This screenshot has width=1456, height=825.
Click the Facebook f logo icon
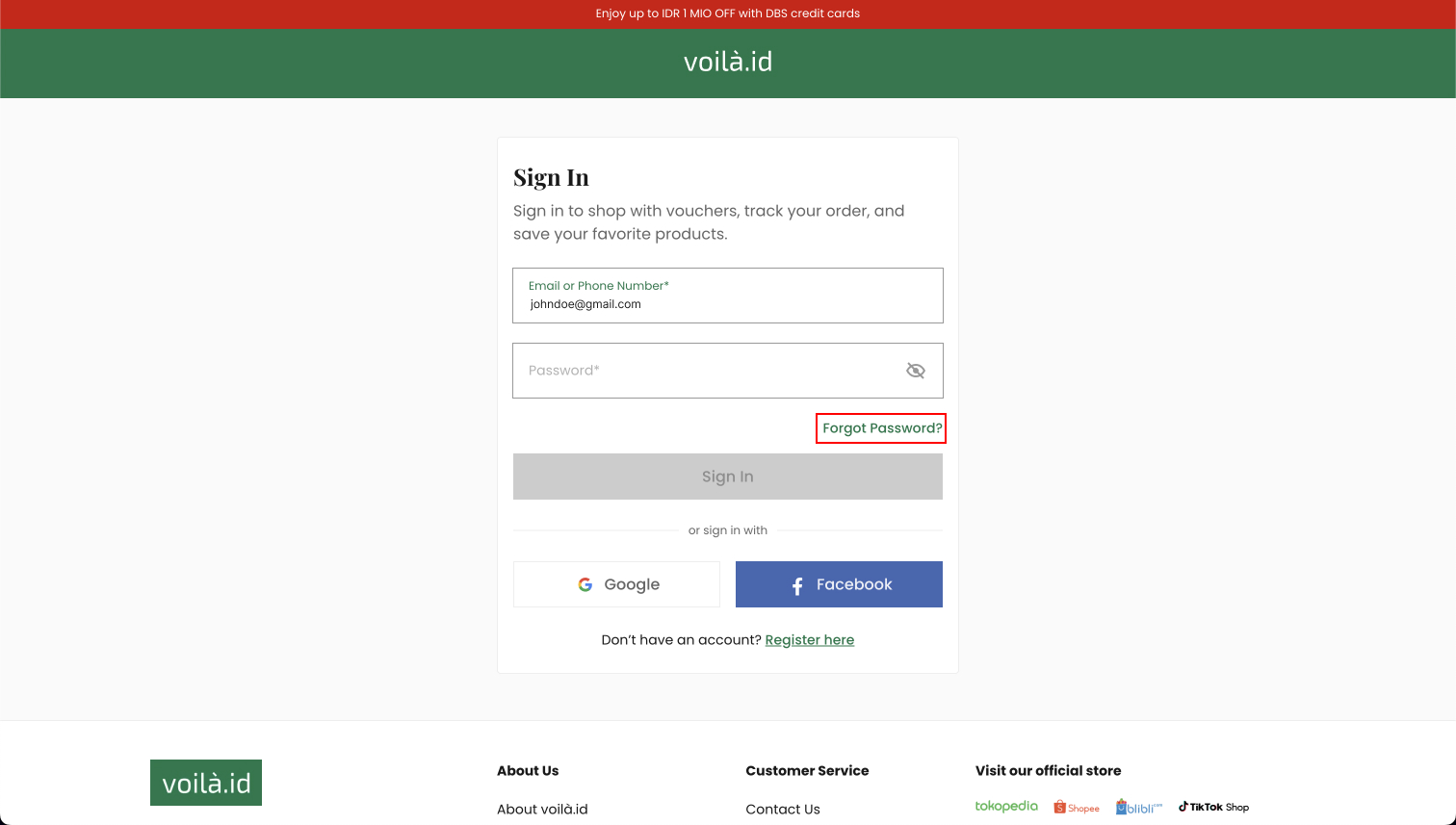pyautogui.click(x=797, y=585)
